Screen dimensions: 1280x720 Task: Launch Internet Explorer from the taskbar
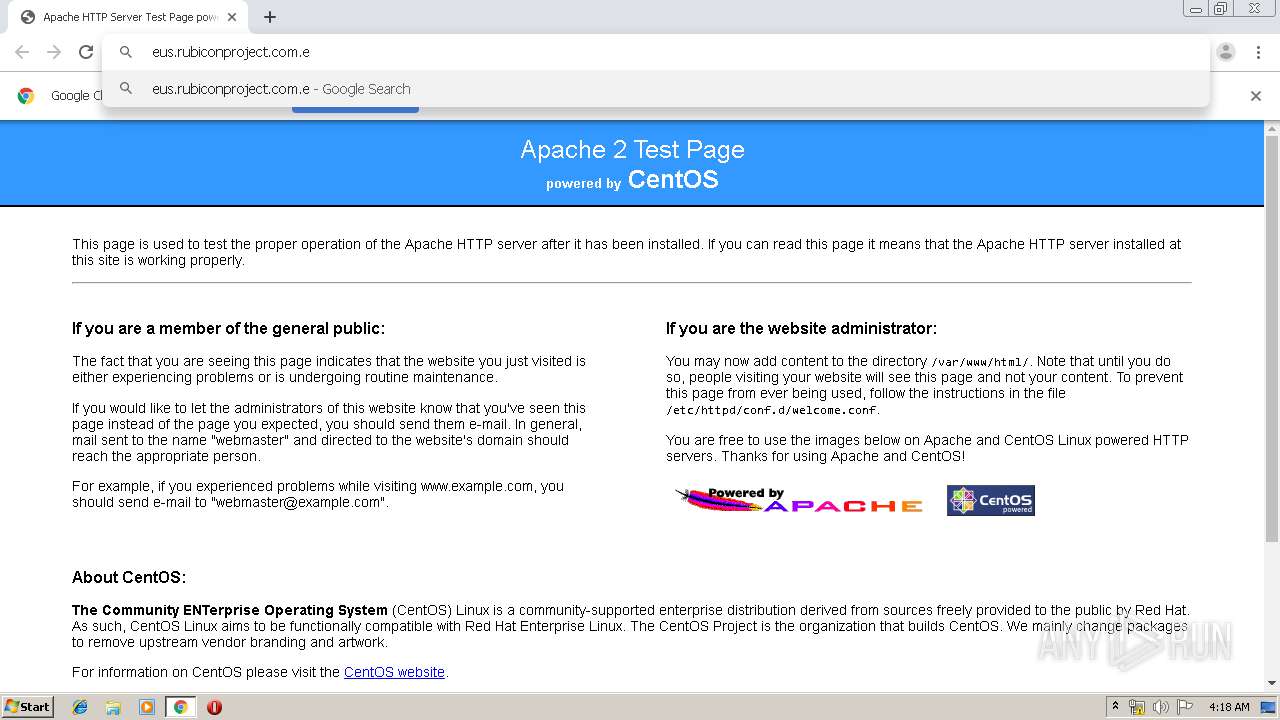(80, 707)
